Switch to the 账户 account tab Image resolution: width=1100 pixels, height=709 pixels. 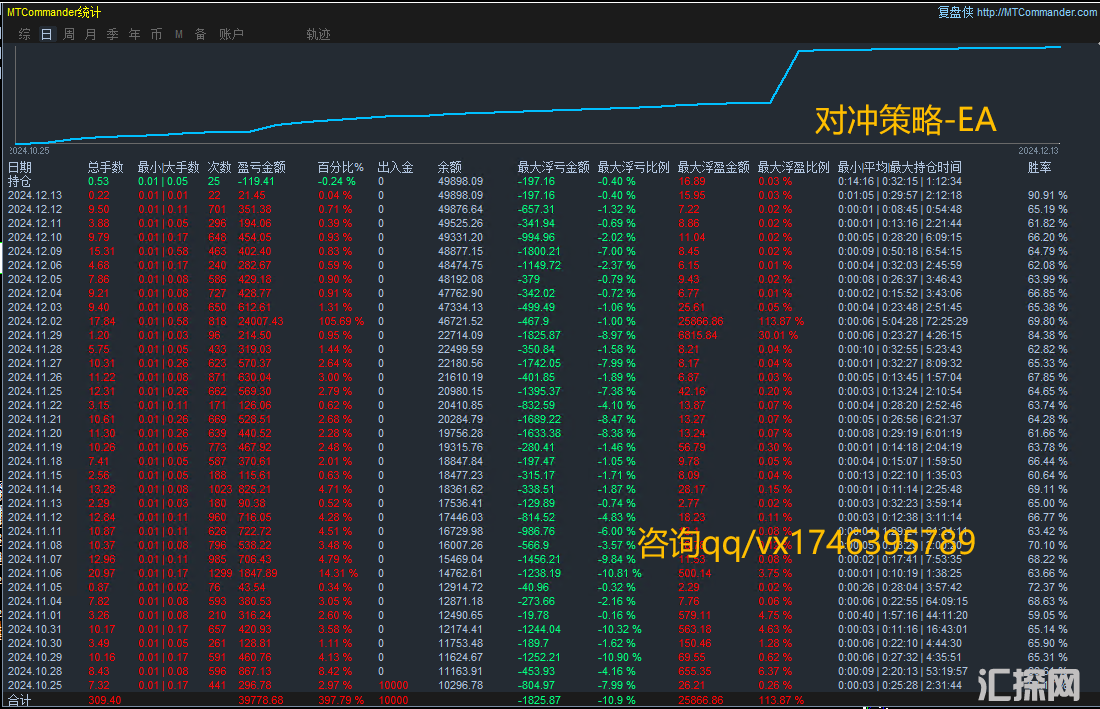231,34
